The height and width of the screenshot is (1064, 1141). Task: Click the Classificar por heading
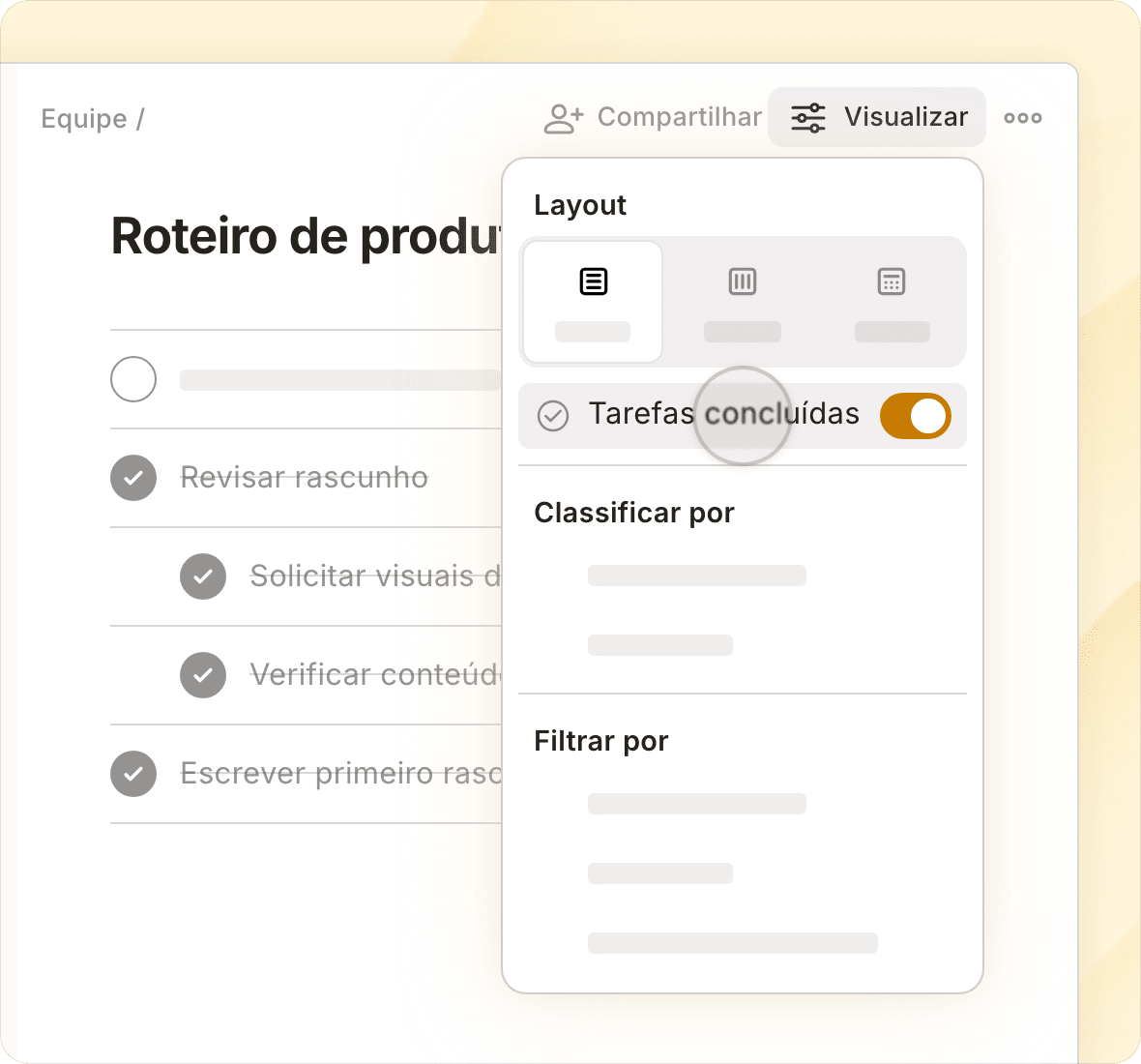pos(633,513)
